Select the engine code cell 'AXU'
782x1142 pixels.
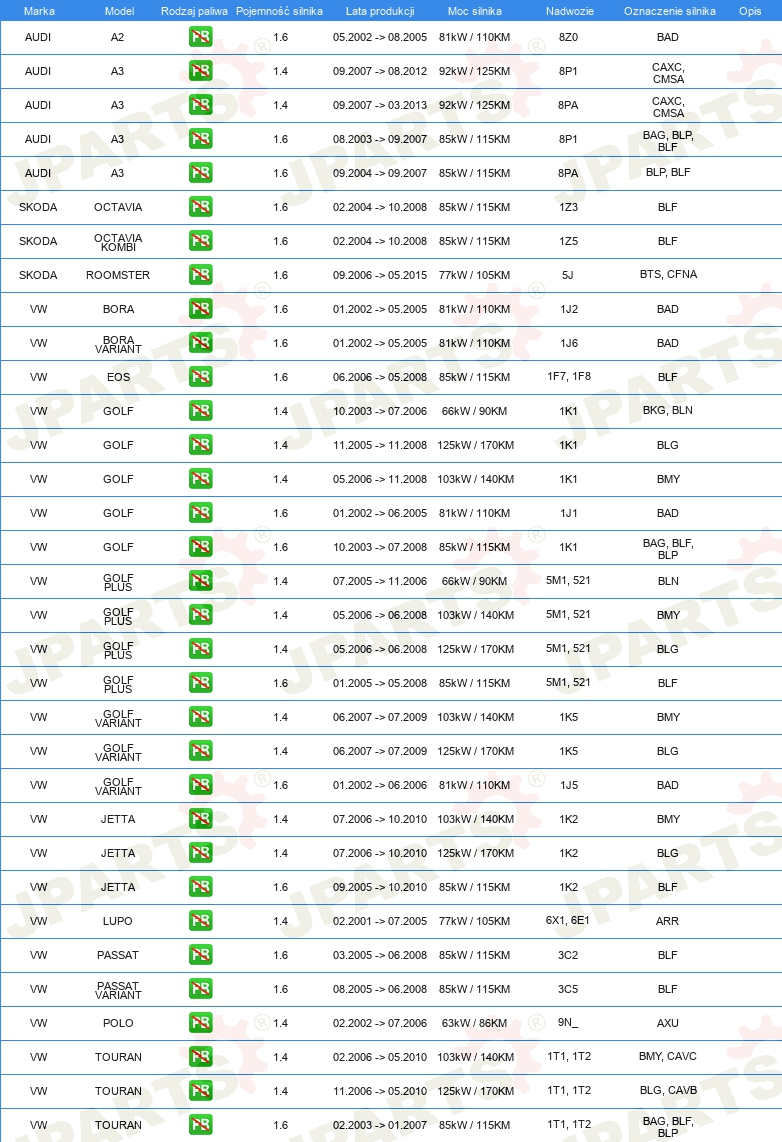[x=668, y=1023]
